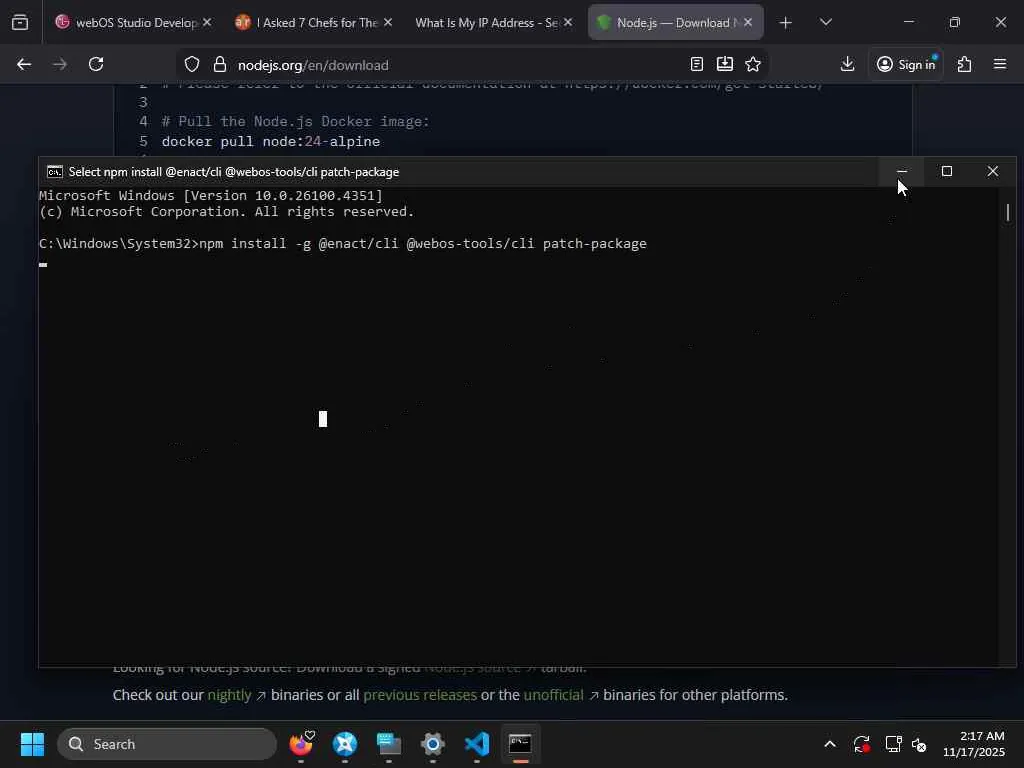Viewport: 1024px width, 768px height.
Task: Open the nightly binaries link
Action: click(x=229, y=696)
